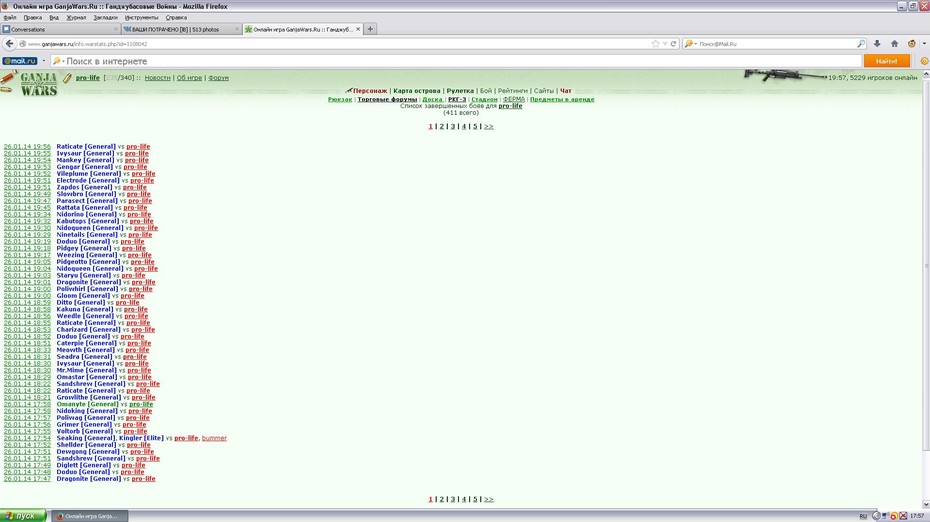Click the page scrollbar up arrow

pyautogui.click(x=926, y=76)
